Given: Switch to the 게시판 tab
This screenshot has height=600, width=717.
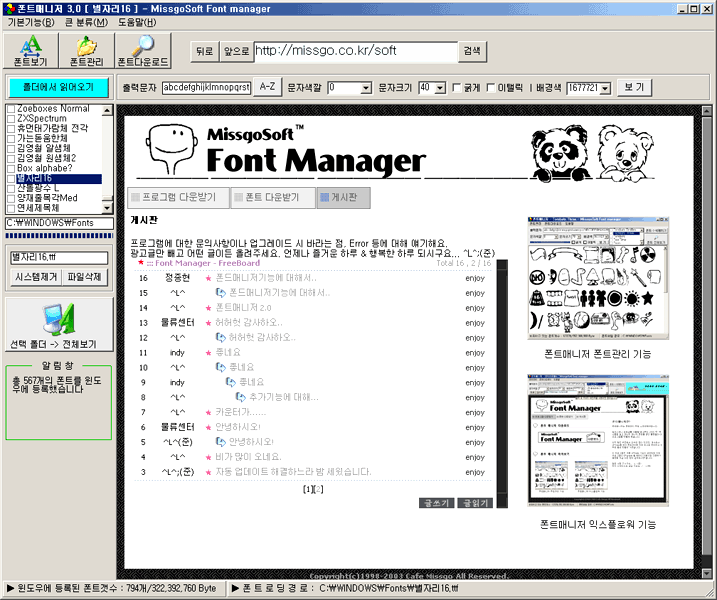Looking at the screenshot, I should [x=343, y=198].
